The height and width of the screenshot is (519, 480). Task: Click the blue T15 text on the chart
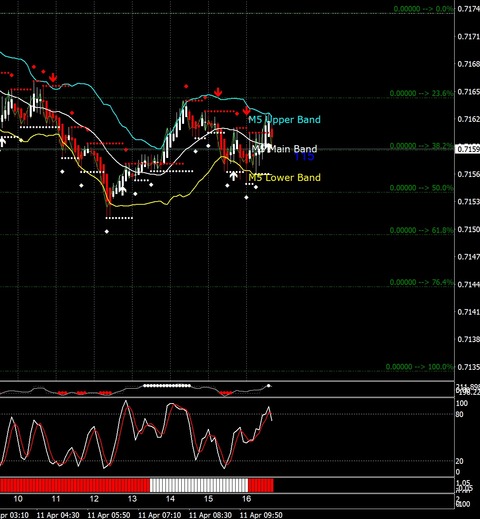304,156
